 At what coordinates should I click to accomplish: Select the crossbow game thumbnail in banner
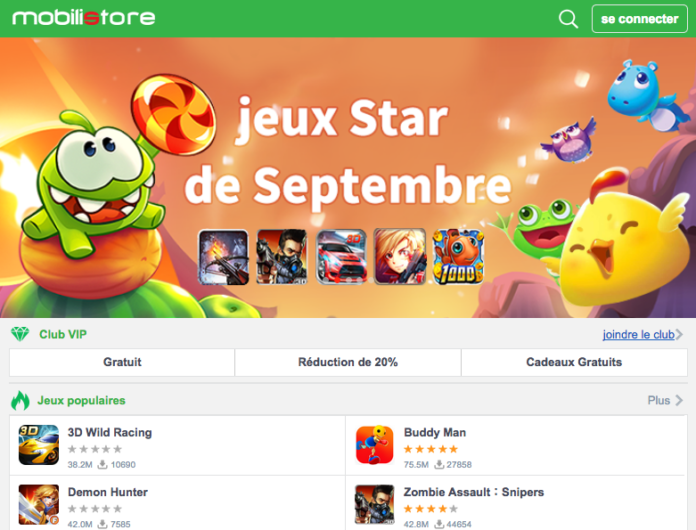tap(223, 257)
